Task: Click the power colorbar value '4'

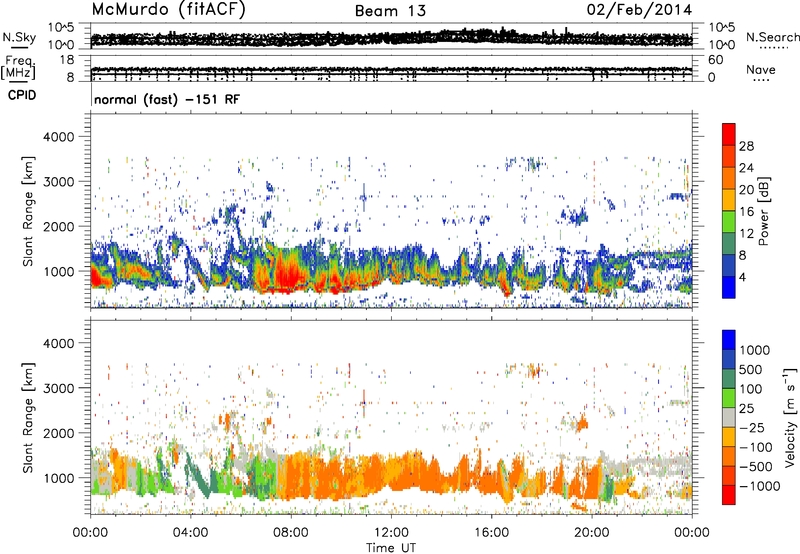Action: click(742, 277)
